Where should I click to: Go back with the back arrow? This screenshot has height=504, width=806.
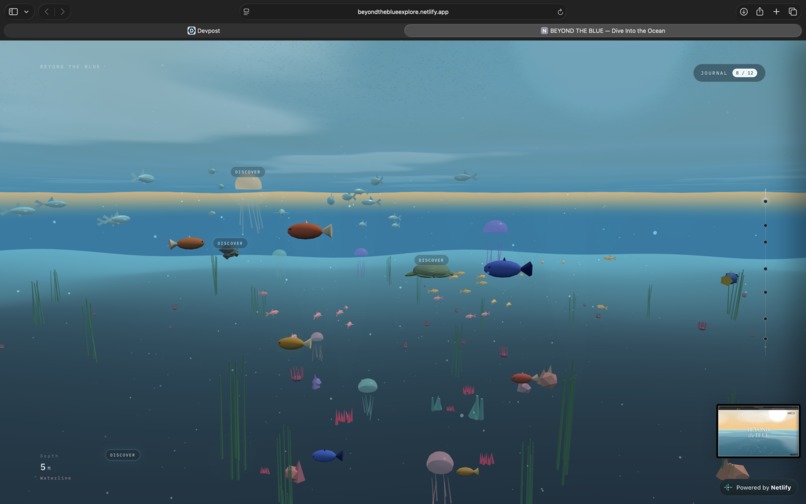pos(46,11)
